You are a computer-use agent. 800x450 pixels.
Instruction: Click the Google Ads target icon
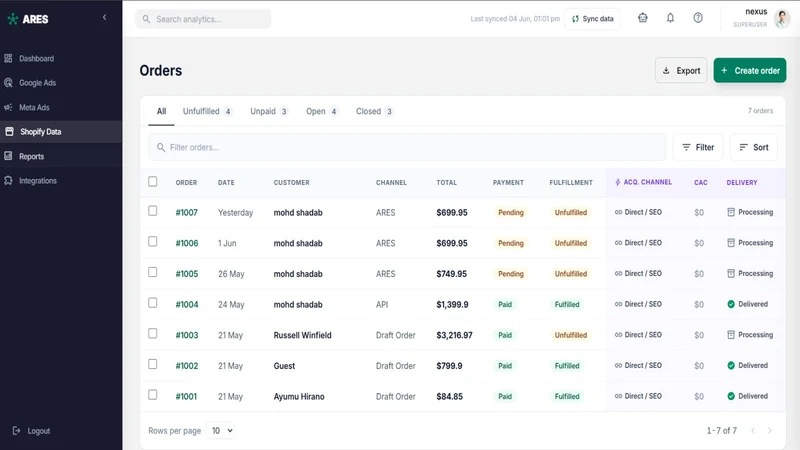(x=8, y=83)
